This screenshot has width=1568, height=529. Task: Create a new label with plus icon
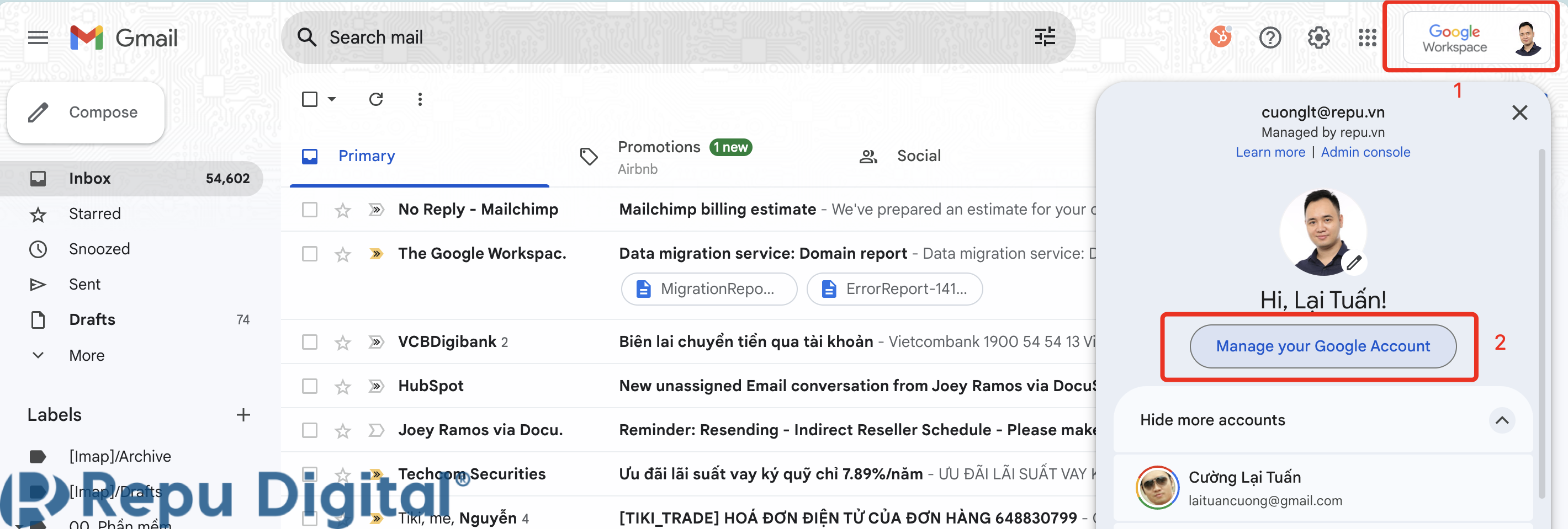pos(243,415)
